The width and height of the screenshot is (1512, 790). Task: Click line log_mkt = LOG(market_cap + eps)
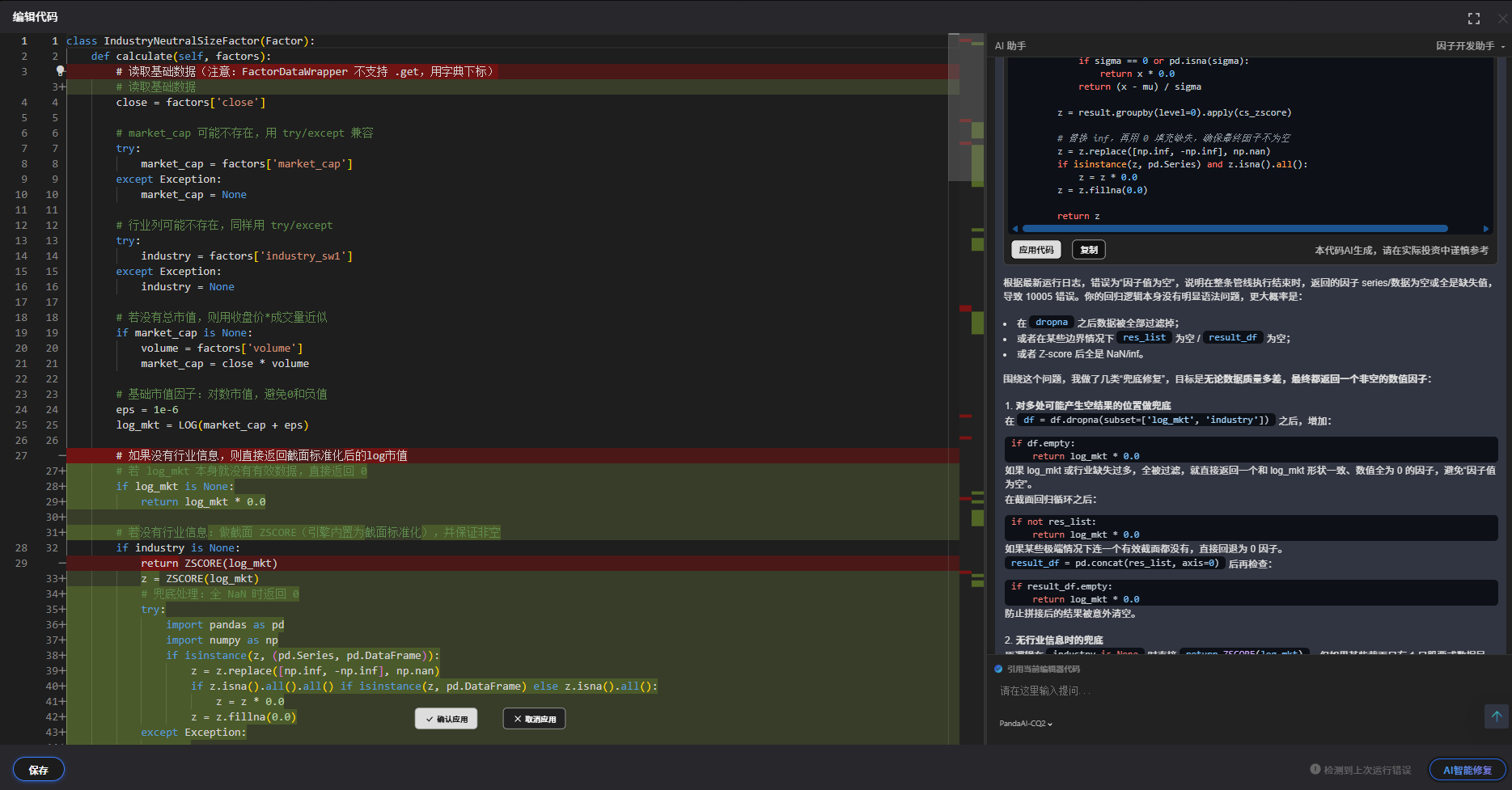(212, 425)
